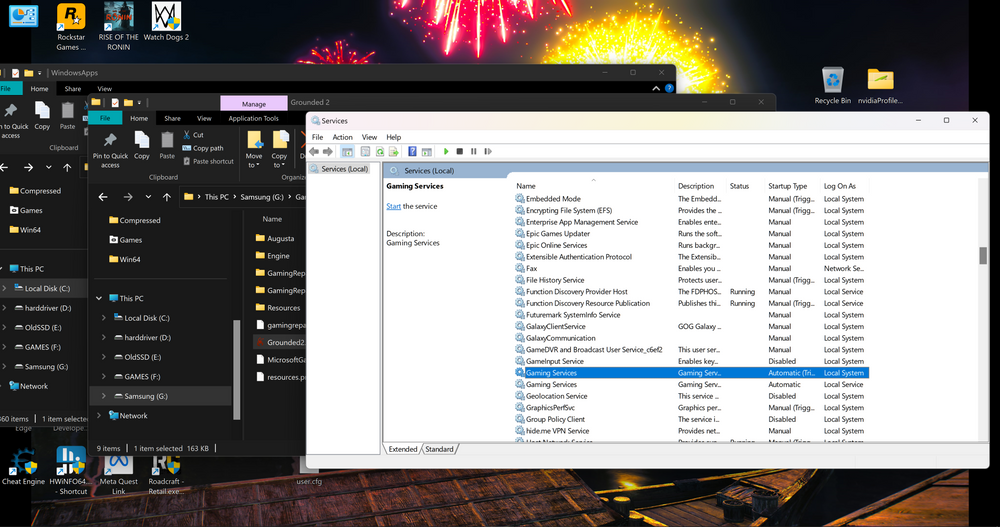
Task: Expand OldSSD (E:) in Grounded 2 window
Action: coord(104,357)
